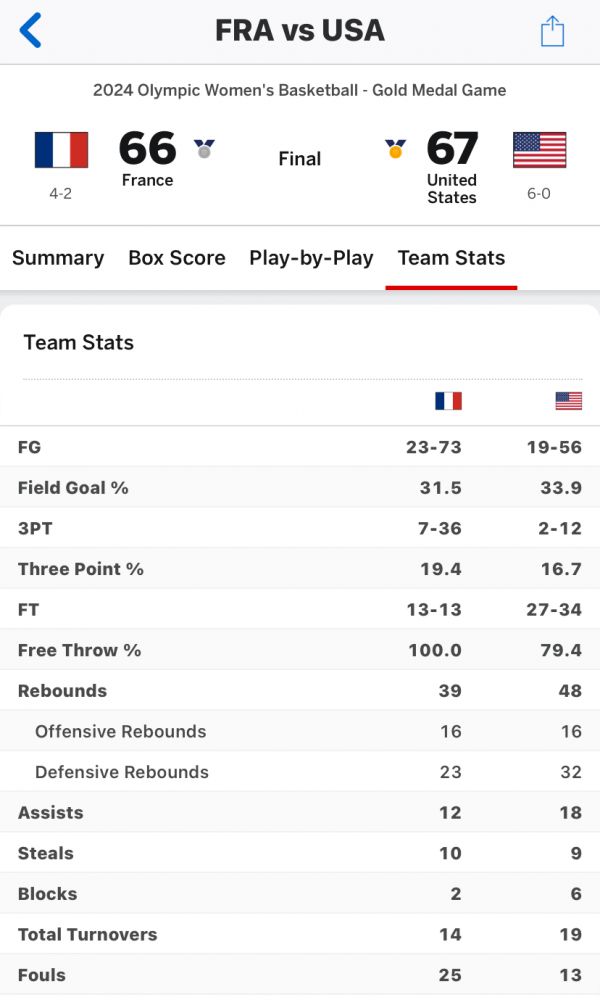Open the Play-by-Play tab
This screenshot has height=1000, width=600.
pyautogui.click(x=311, y=258)
